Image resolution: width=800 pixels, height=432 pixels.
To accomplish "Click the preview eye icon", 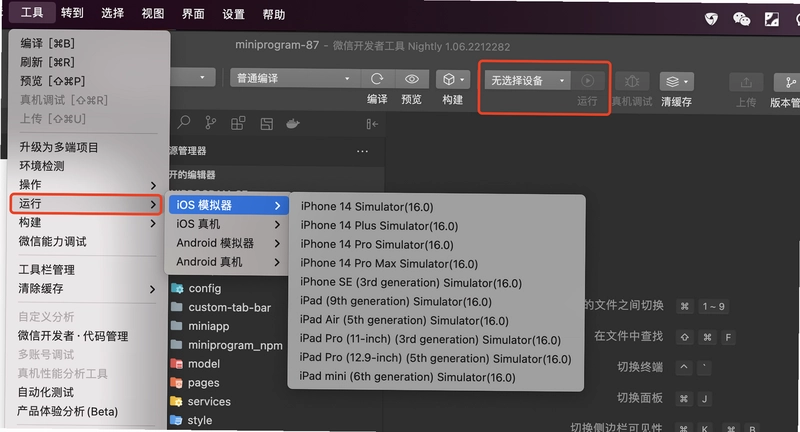I will click(411, 79).
